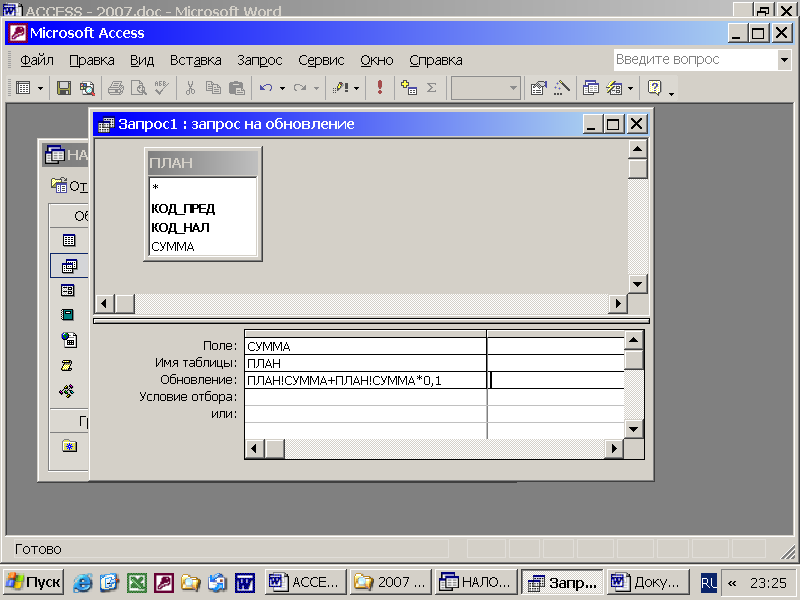Open the Окно menu
This screenshot has height=600, width=800.
tap(377, 60)
